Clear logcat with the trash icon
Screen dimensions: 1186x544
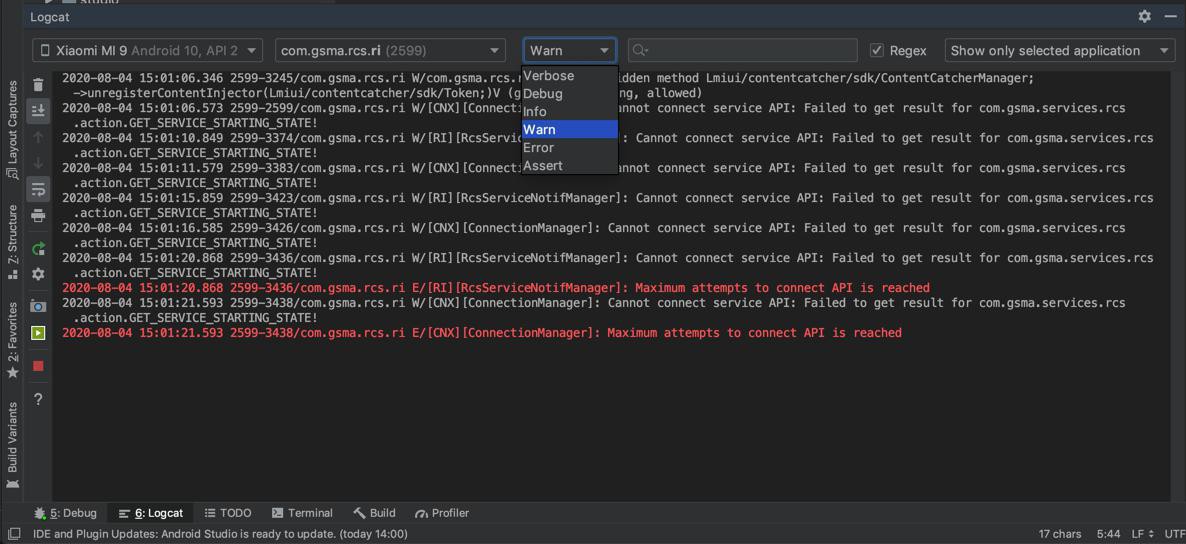38,85
